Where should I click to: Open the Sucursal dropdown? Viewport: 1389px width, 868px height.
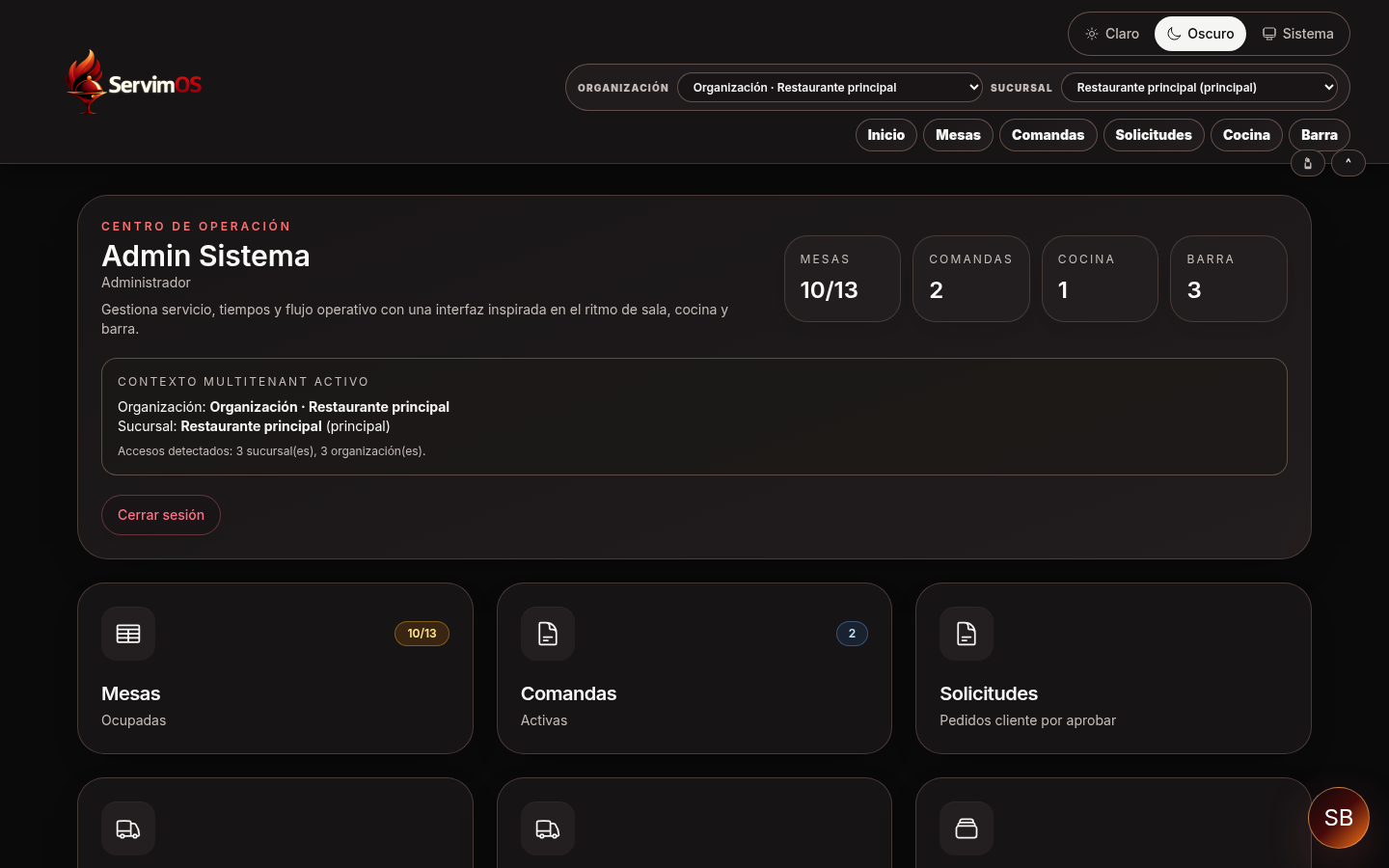pos(1199,87)
